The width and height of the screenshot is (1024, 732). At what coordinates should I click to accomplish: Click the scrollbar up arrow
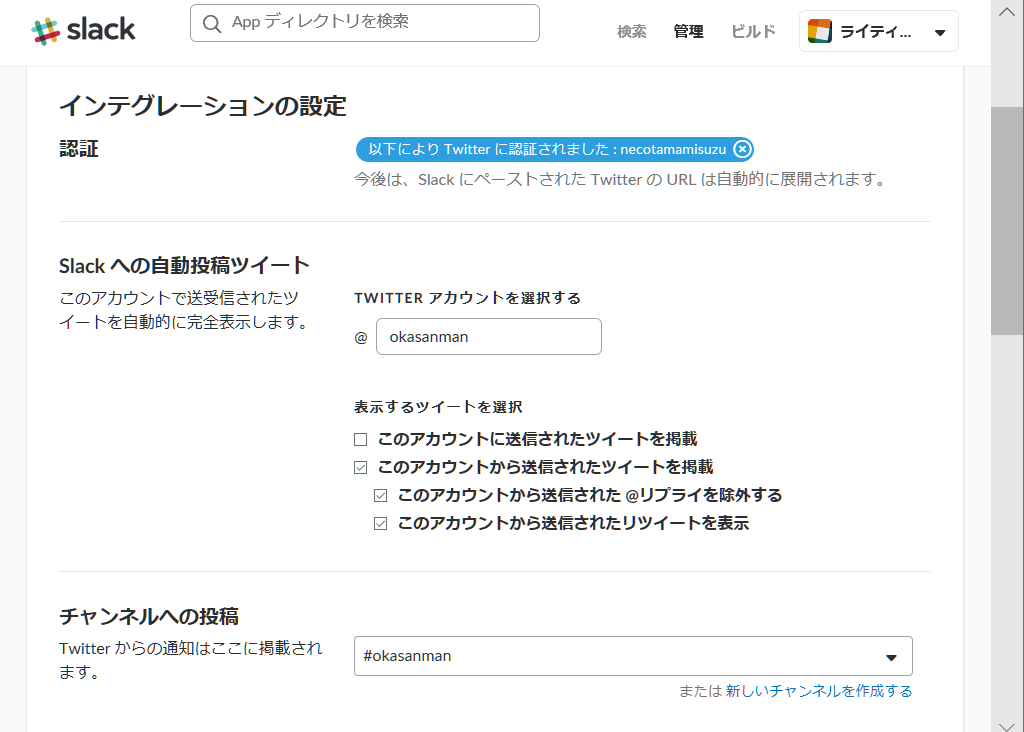1007,12
